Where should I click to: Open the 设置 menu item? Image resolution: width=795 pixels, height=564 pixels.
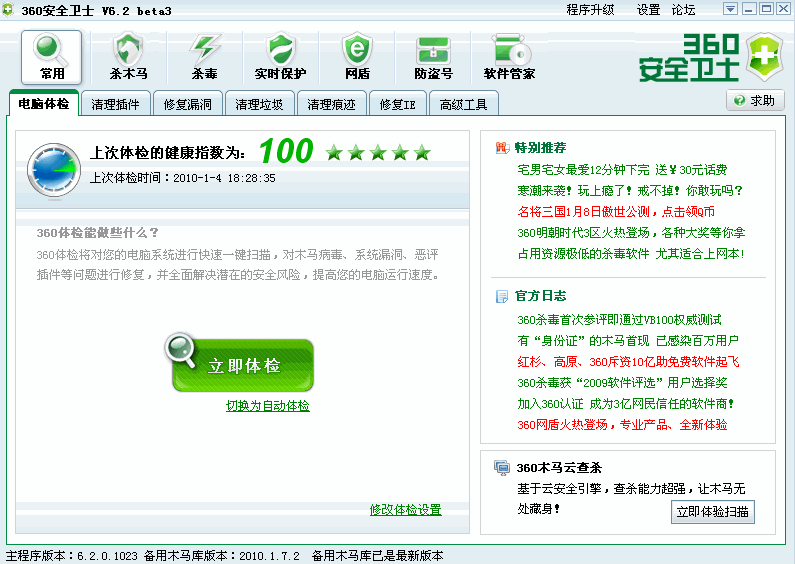pyautogui.click(x=648, y=10)
